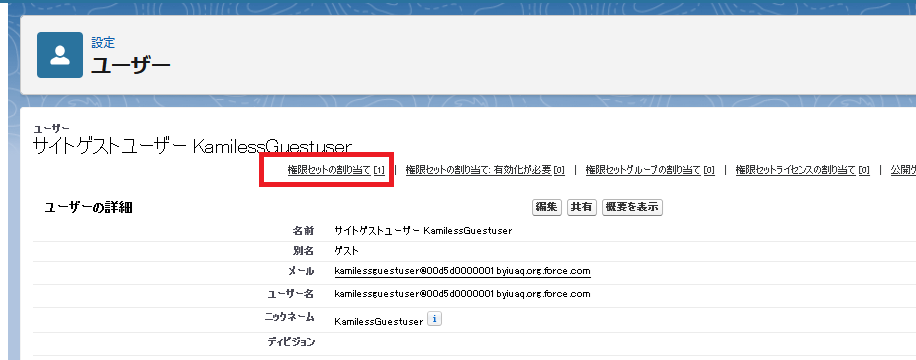916x360 pixels.
Task: Click the 概要を表示 button
Action: click(x=632, y=207)
